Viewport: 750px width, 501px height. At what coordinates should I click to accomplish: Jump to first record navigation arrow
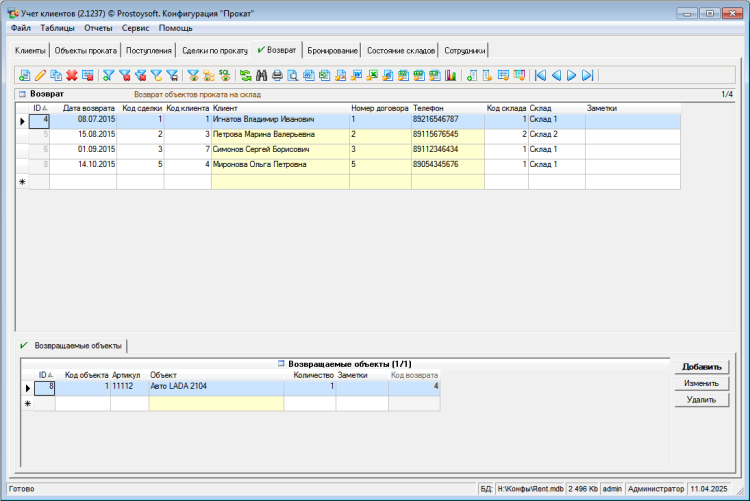540,75
